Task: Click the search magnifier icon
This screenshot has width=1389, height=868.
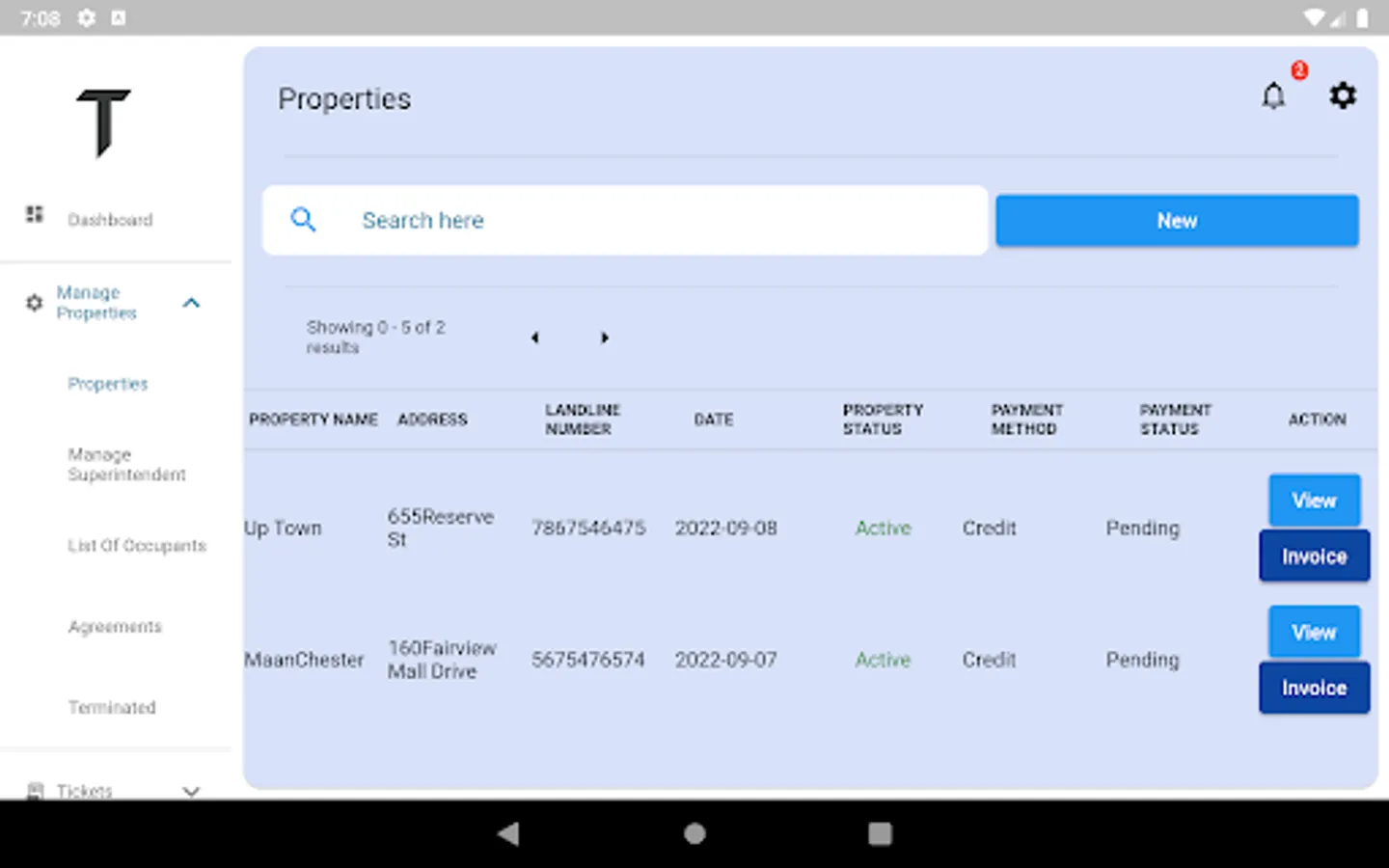Action: click(x=303, y=220)
